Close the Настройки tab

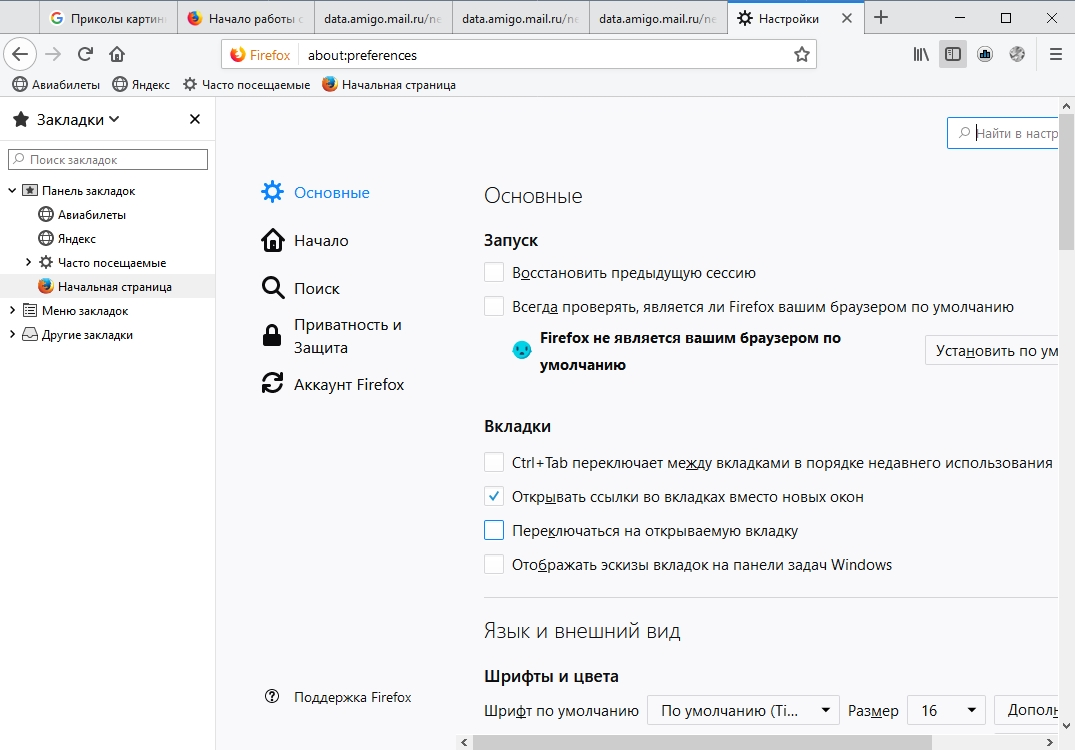tap(847, 19)
